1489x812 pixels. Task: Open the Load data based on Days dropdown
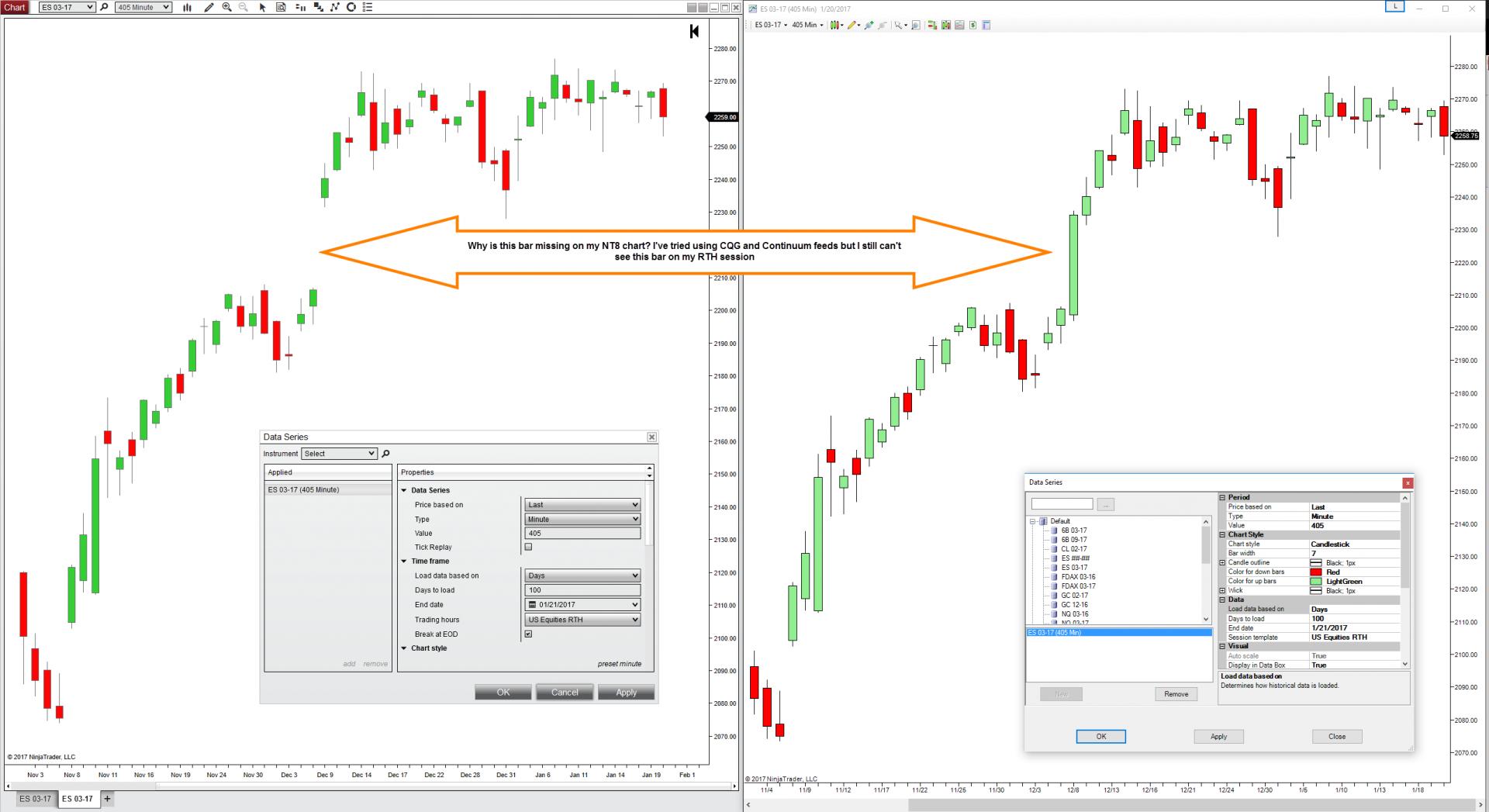point(582,575)
